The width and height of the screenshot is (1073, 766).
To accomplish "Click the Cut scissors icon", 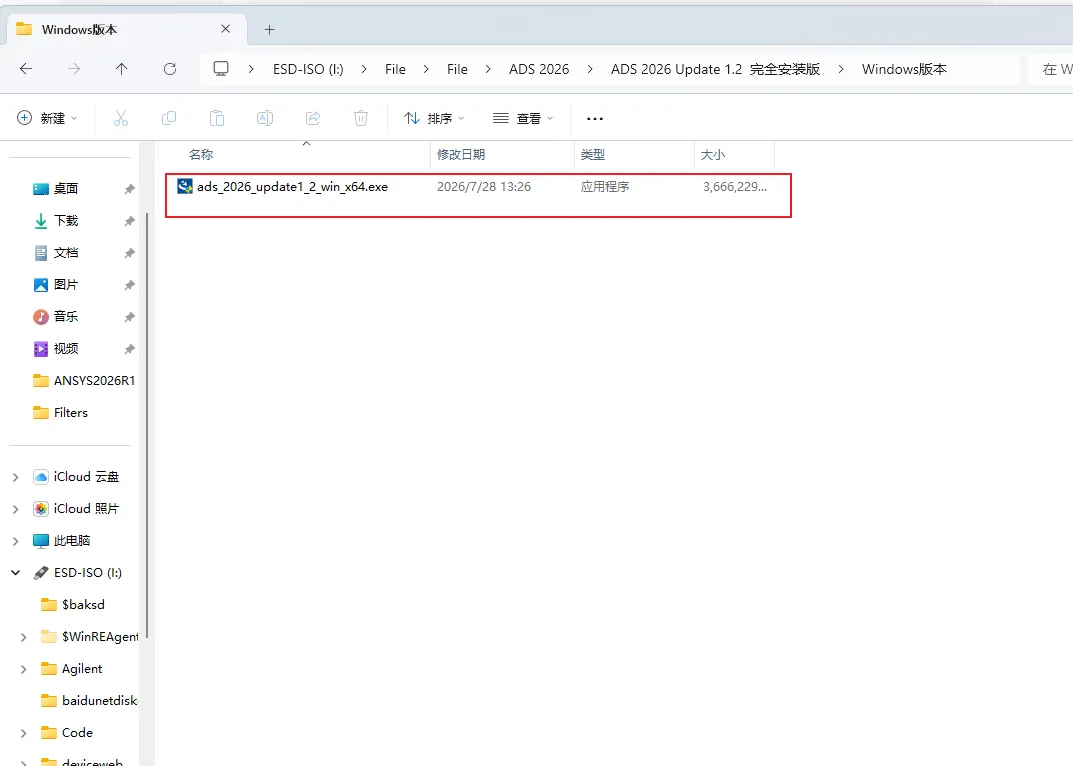I will 121,118.
